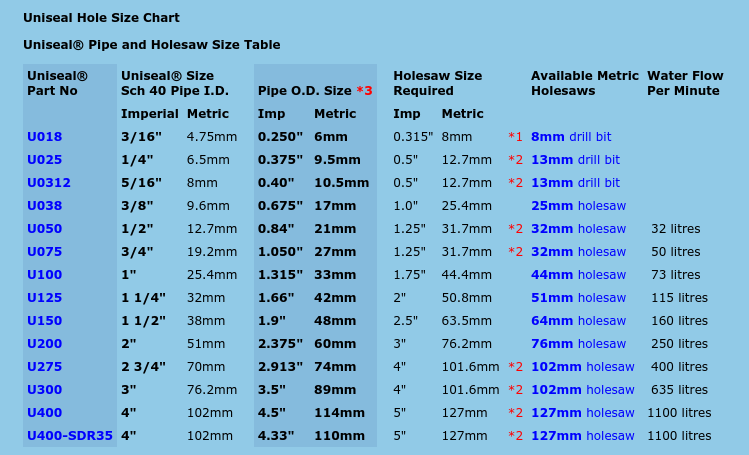Image resolution: width=749 pixels, height=455 pixels.
Task: Click the red *1 footnote marker
Action: (x=515, y=137)
